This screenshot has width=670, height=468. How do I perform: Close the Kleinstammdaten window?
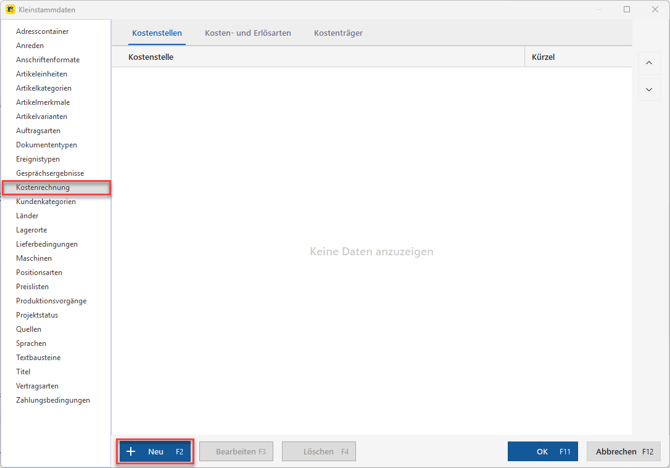pyautogui.click(x=655, y=9)
